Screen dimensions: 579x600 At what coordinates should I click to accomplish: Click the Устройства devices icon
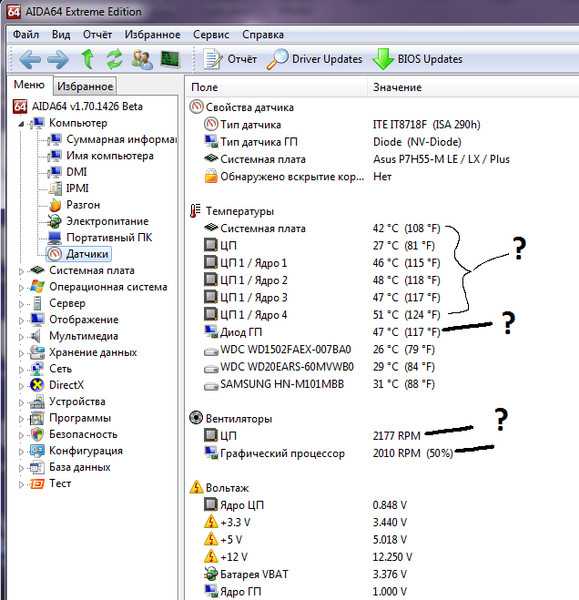[37, 401]
